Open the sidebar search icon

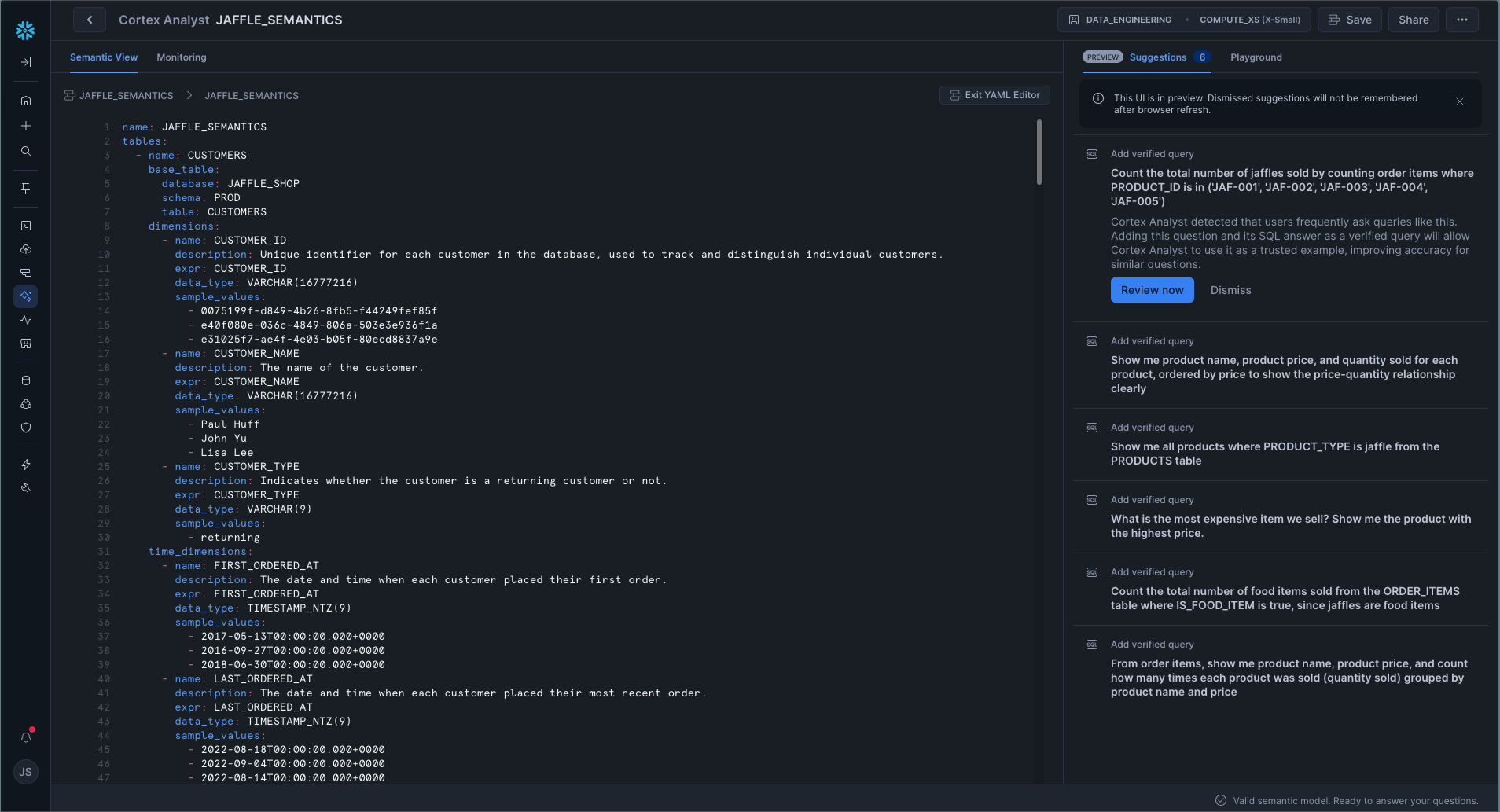(26, 151)
